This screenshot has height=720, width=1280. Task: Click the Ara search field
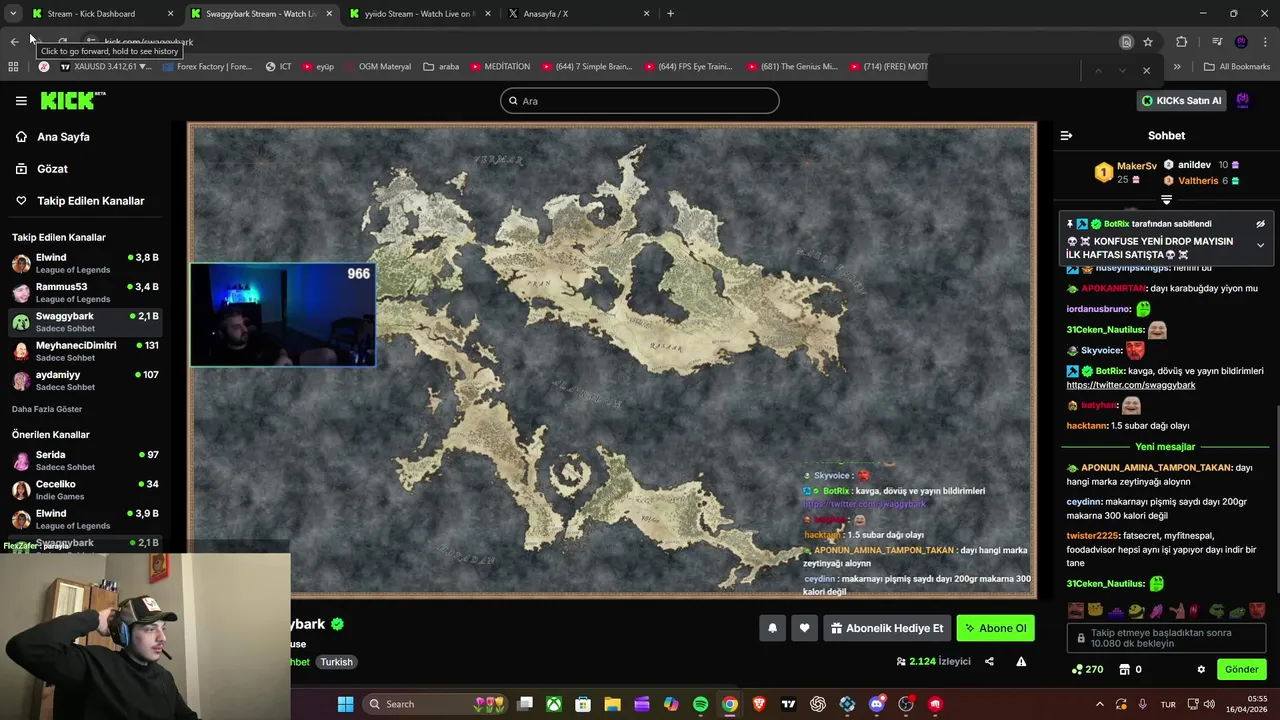tap(640, 101)
